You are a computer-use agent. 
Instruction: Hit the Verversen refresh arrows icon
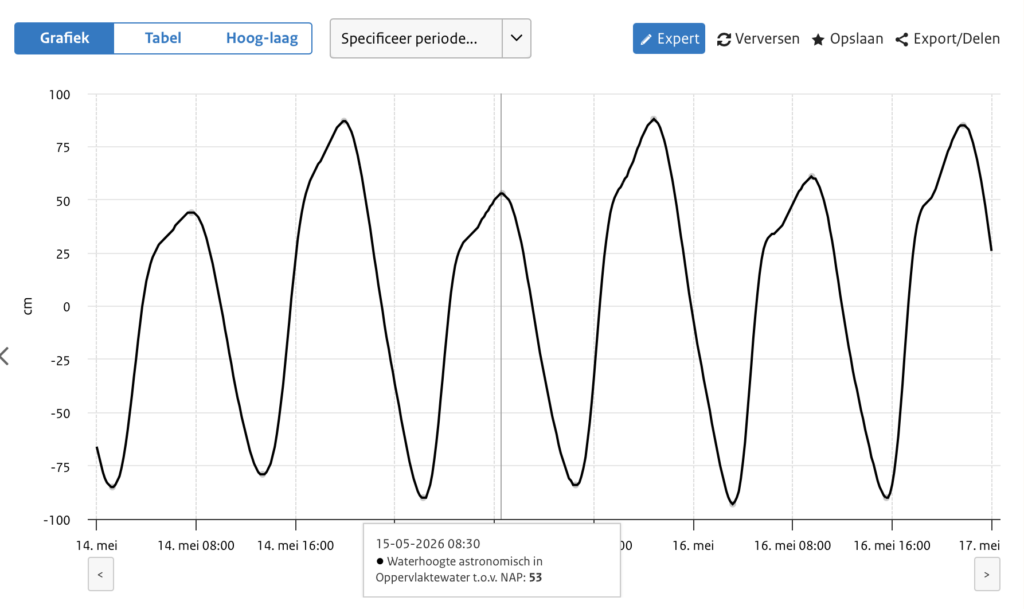tap(724, 40)
